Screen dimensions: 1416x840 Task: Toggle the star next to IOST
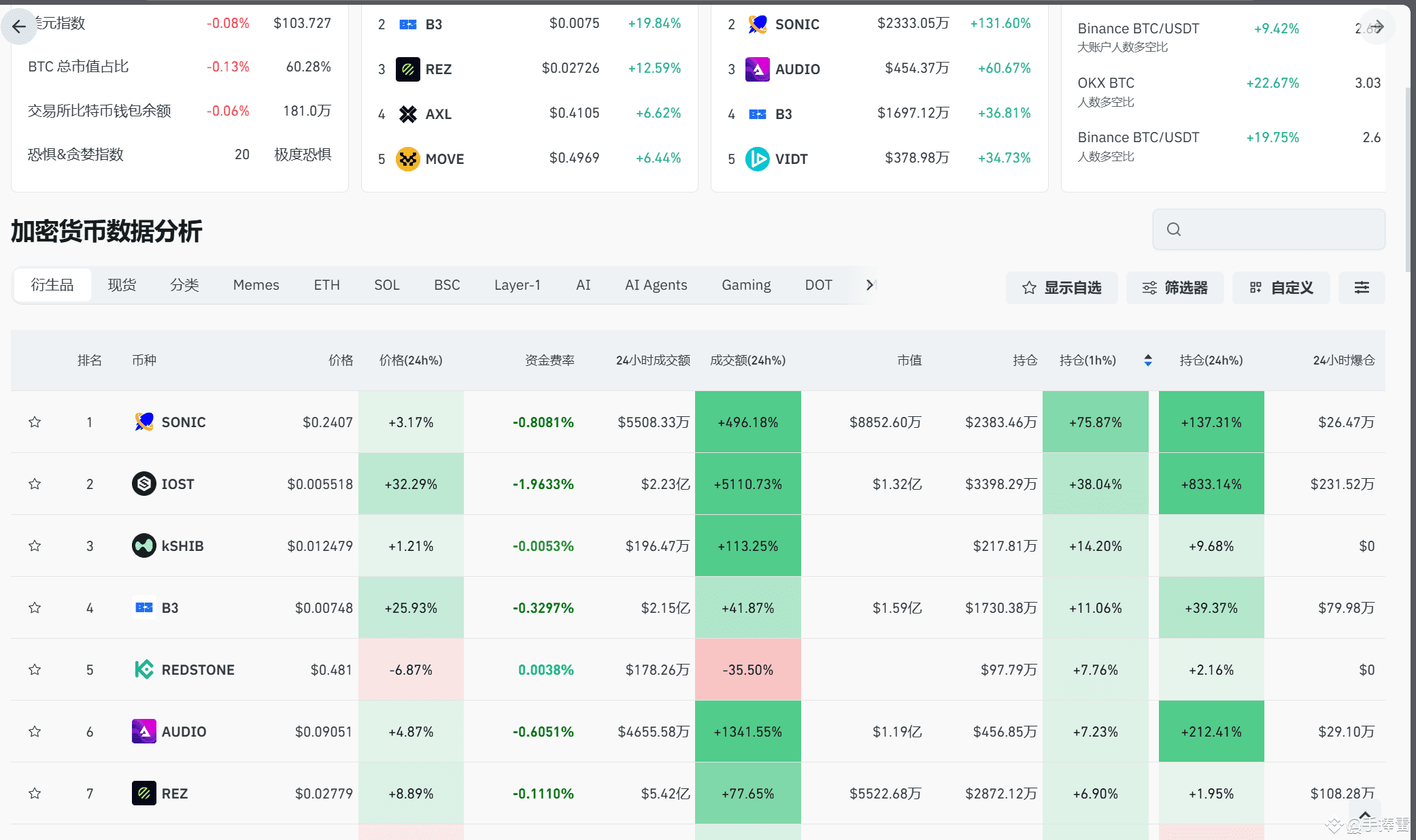click(35, 484)
